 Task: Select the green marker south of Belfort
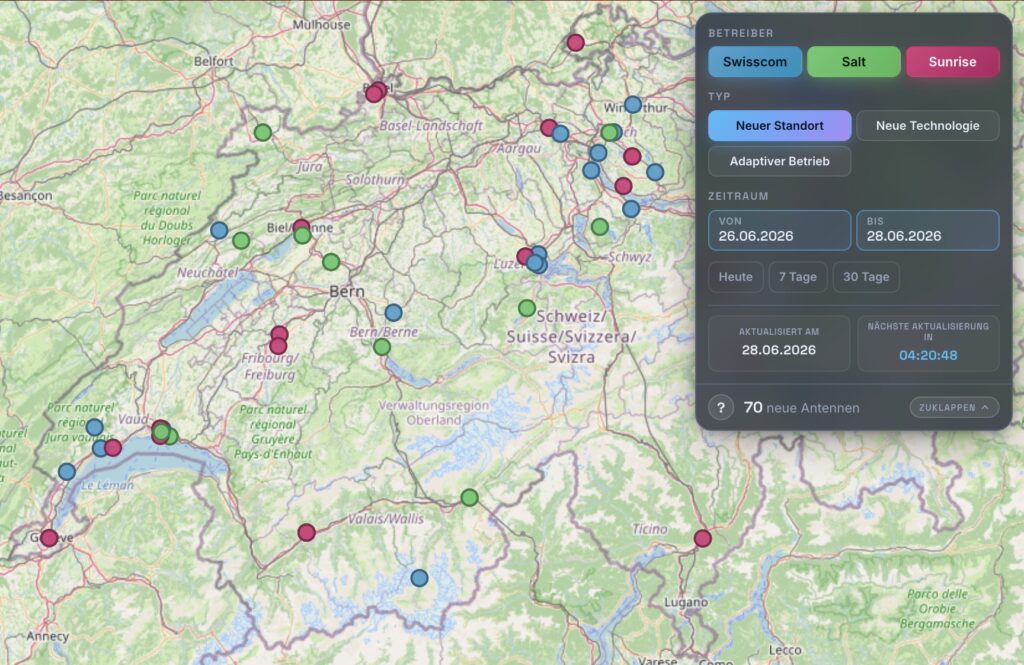click(x=263, y=133)
